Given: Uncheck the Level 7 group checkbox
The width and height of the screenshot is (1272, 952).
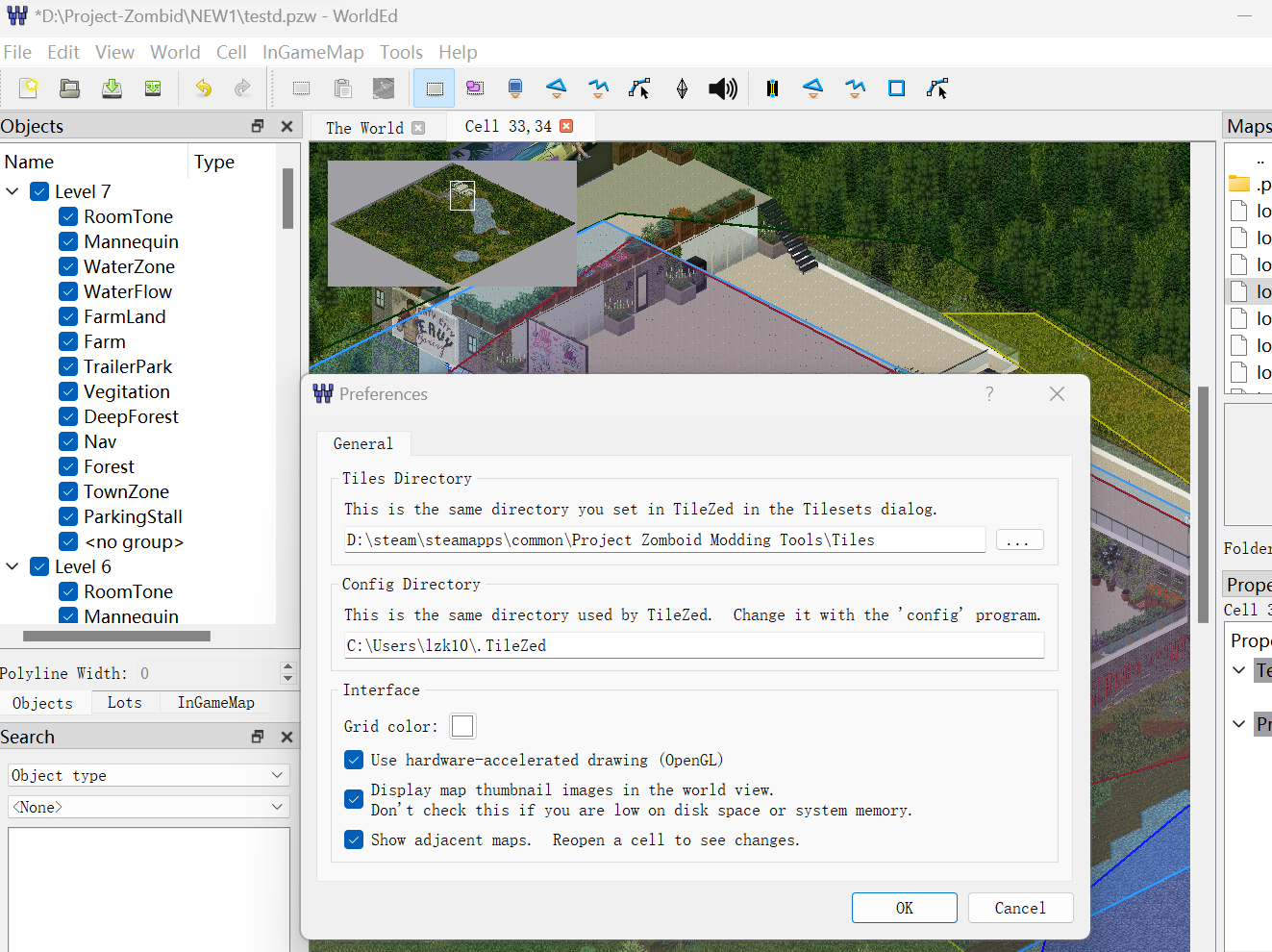Looking at the screenshot, I should click(39, 191).
